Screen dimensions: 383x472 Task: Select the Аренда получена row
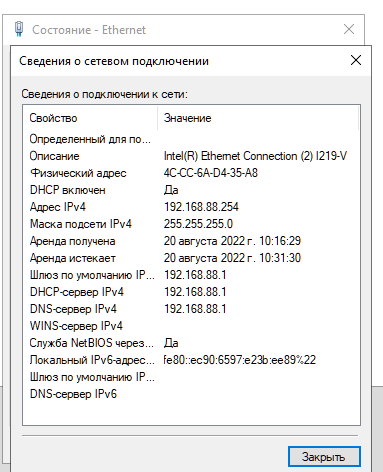[191, 241]
